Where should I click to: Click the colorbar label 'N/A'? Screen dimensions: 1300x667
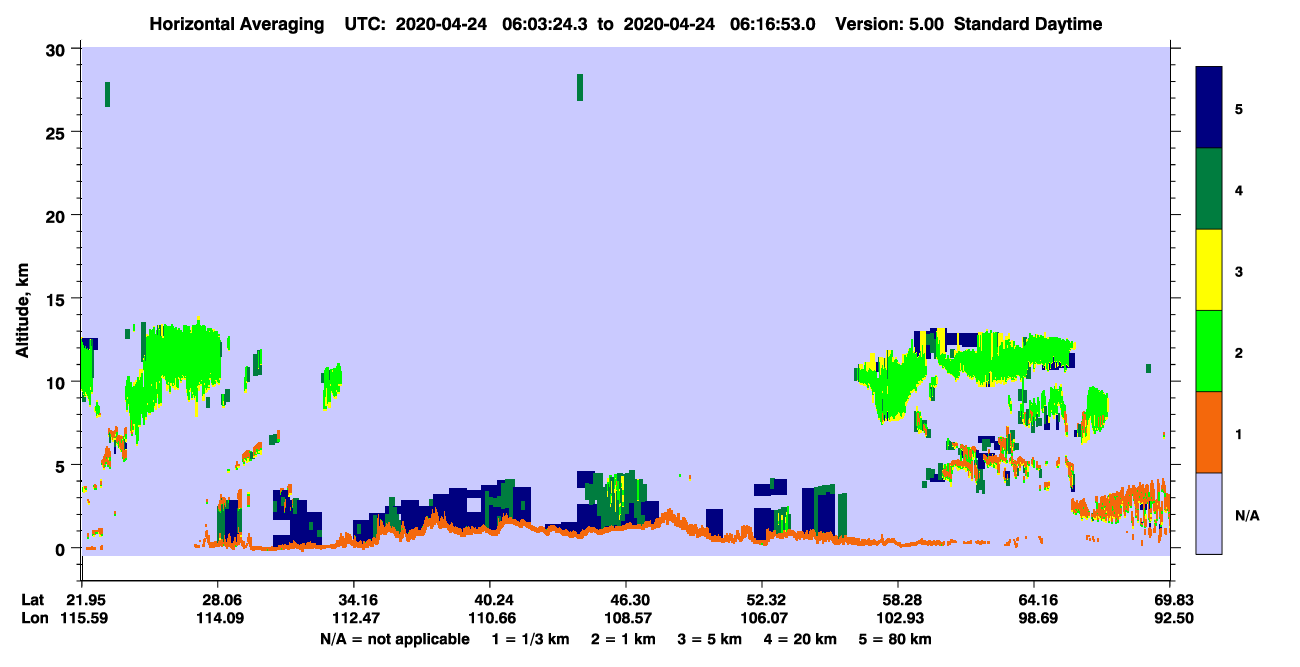point(1247,515)
